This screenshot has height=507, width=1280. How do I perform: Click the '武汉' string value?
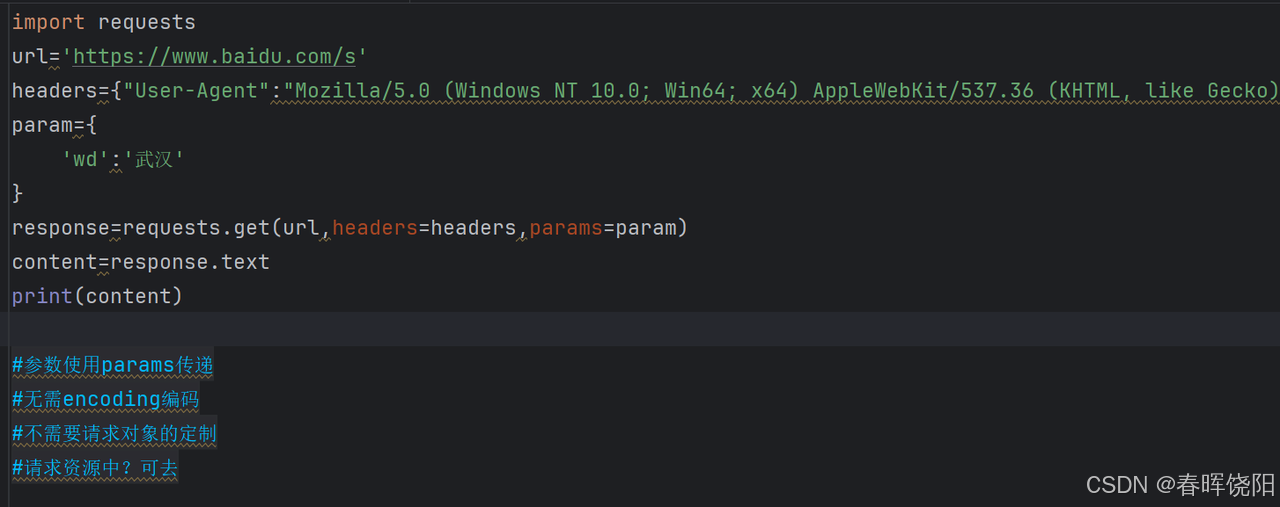pos(154,159)
